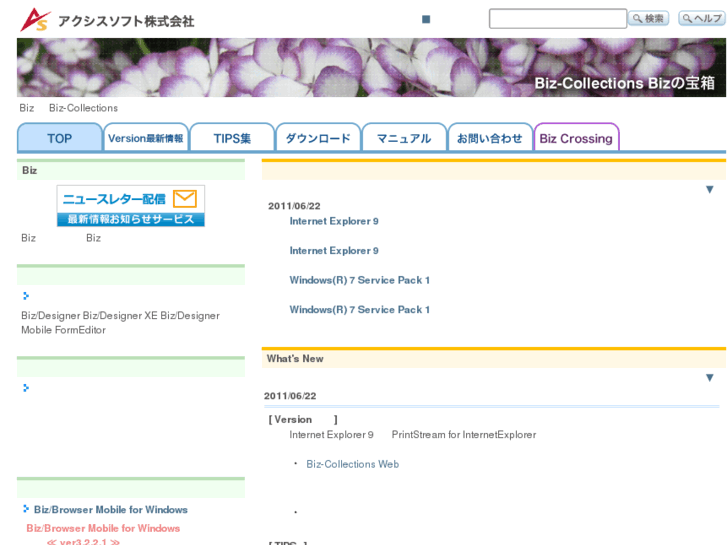Click blue arrow bullet in third sidebar section

click(x=26, y=387)
